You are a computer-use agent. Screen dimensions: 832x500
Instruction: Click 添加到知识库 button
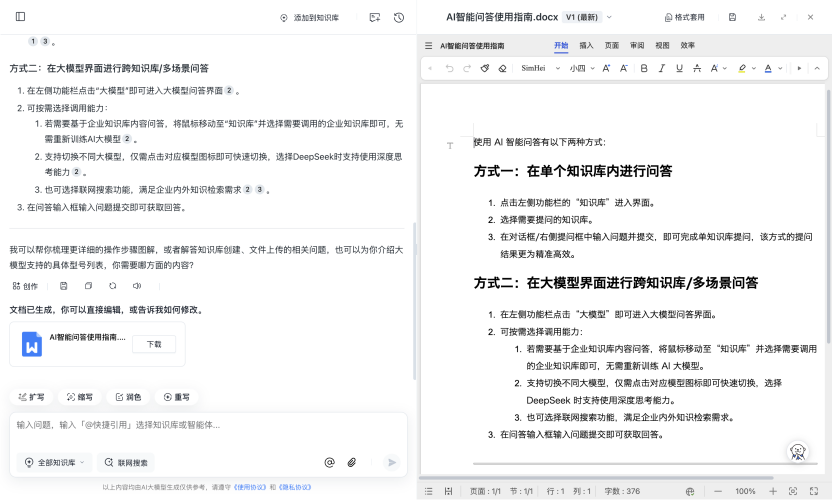pos(309,18)
